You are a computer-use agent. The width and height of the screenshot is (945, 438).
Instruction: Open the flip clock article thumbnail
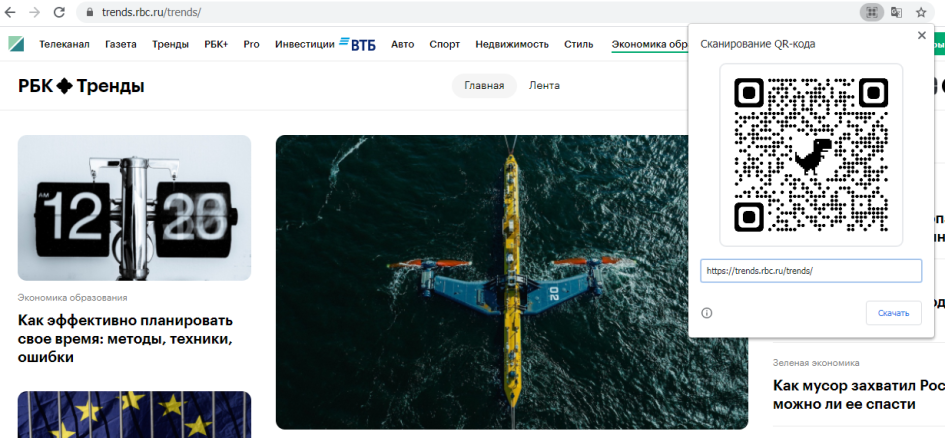click(134, 207)
